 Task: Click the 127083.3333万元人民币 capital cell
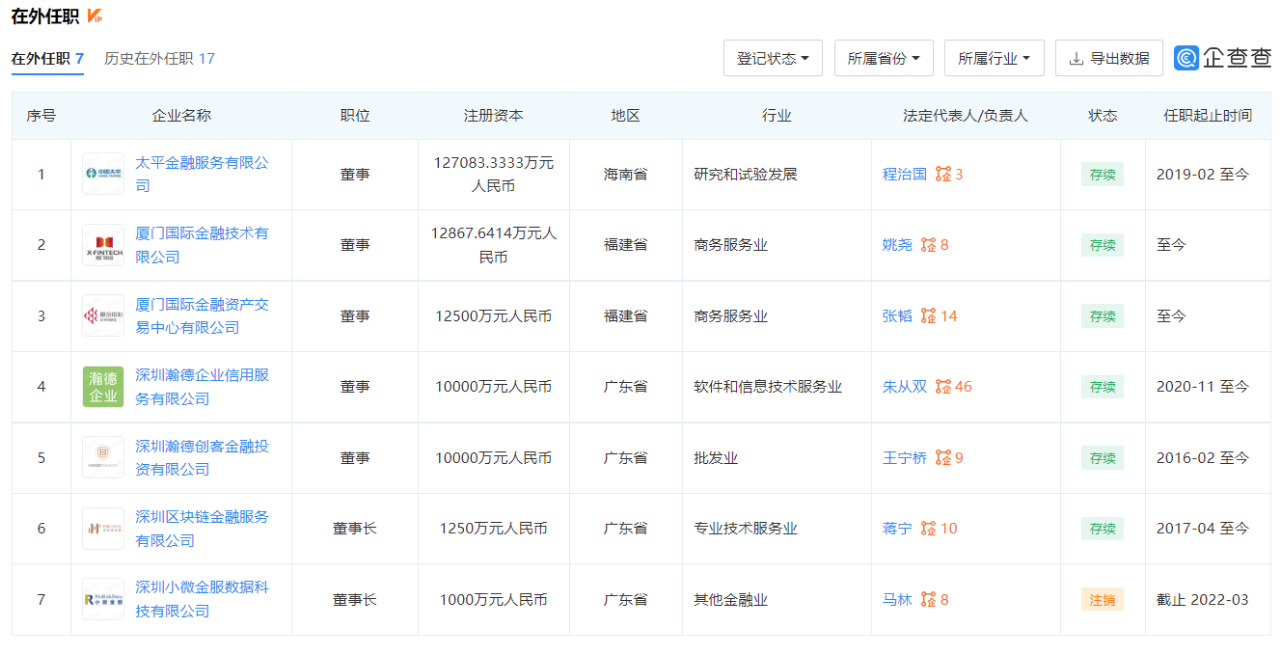coord(493,174)
